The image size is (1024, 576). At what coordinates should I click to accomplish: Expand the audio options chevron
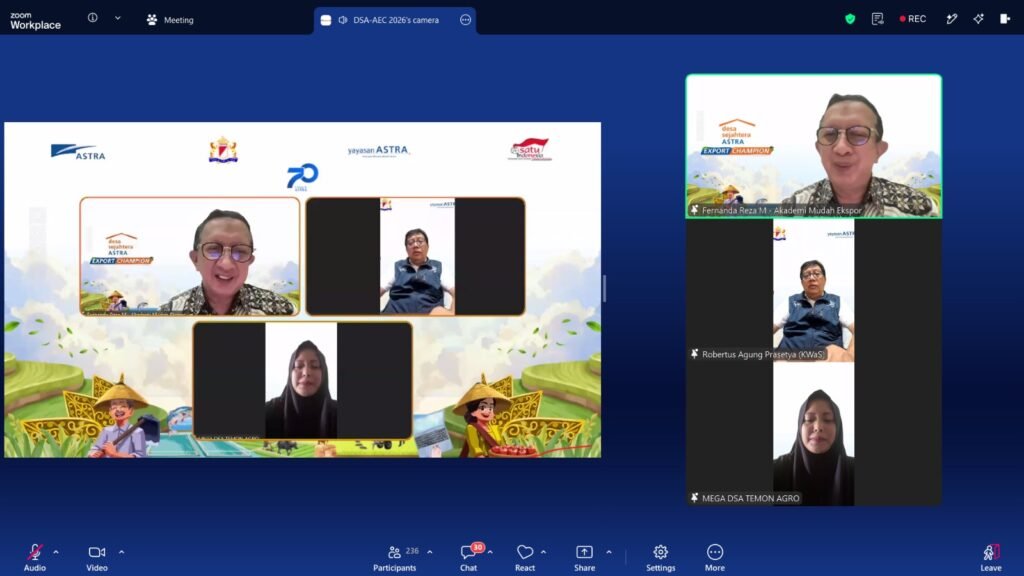tap(56, 552)
